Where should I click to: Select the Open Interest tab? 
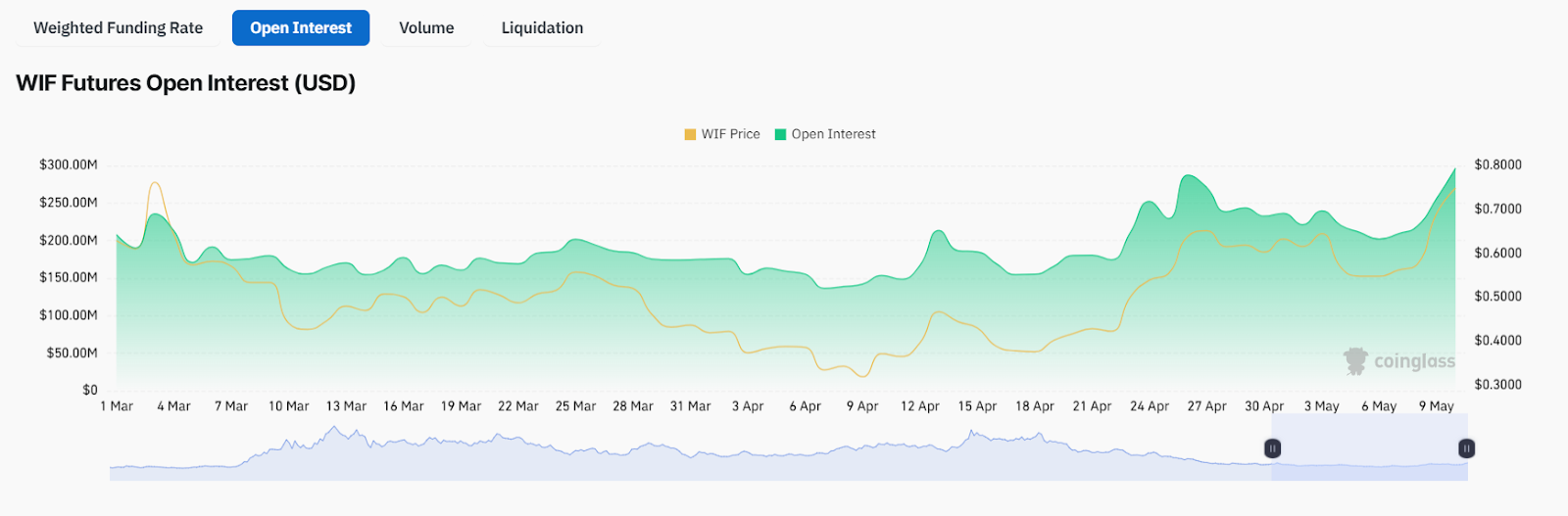301,27
